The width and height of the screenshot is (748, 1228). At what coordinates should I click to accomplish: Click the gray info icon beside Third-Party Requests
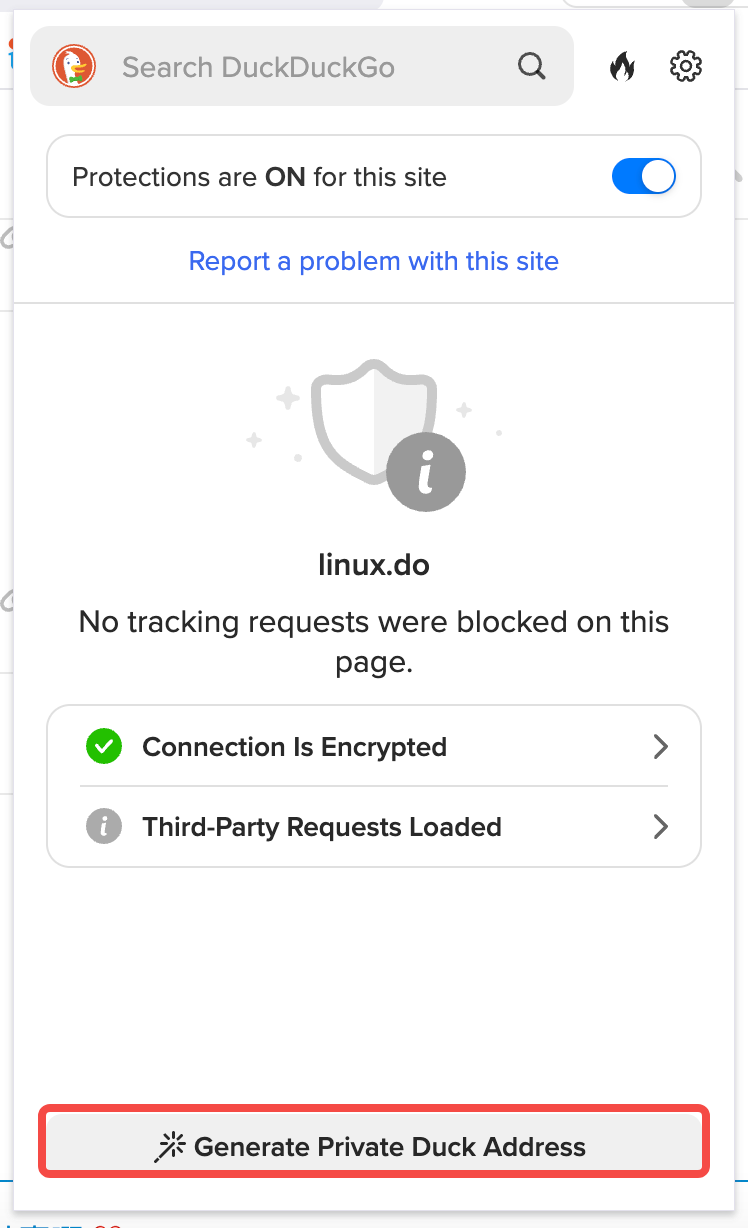pyautogui.click(x=103, y=827)
